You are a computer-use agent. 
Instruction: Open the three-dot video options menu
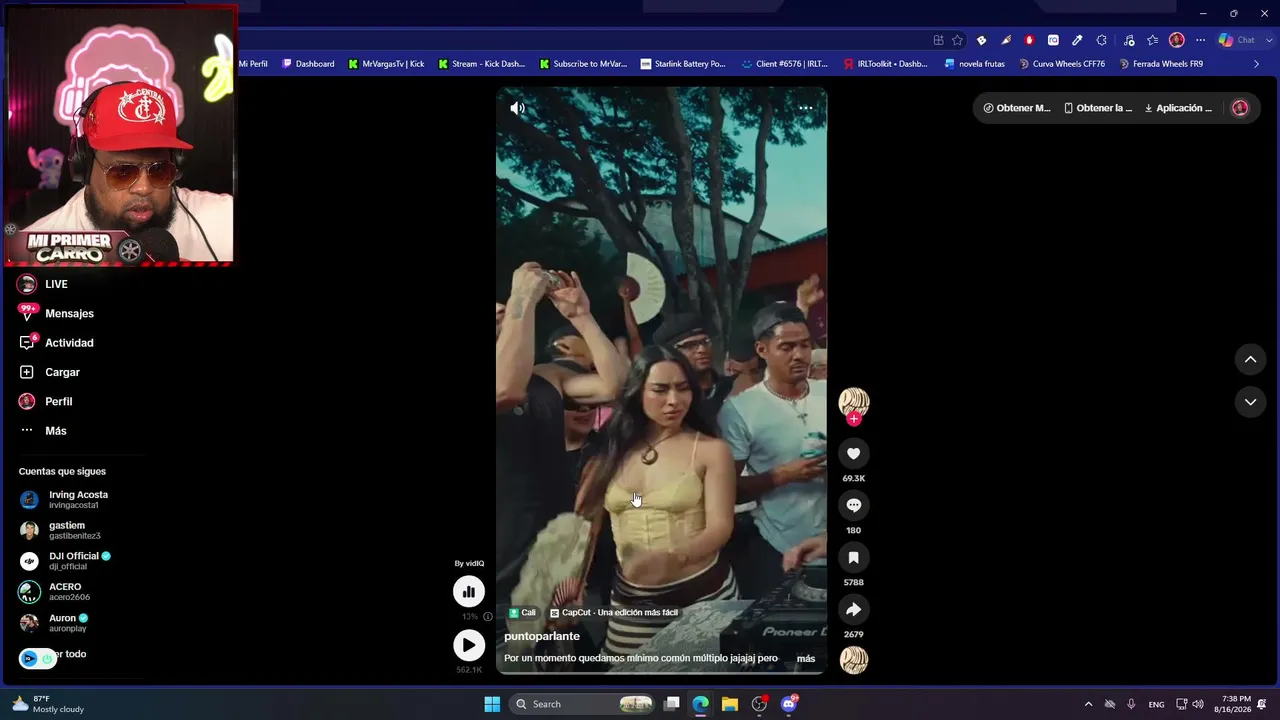click(805, 108)
